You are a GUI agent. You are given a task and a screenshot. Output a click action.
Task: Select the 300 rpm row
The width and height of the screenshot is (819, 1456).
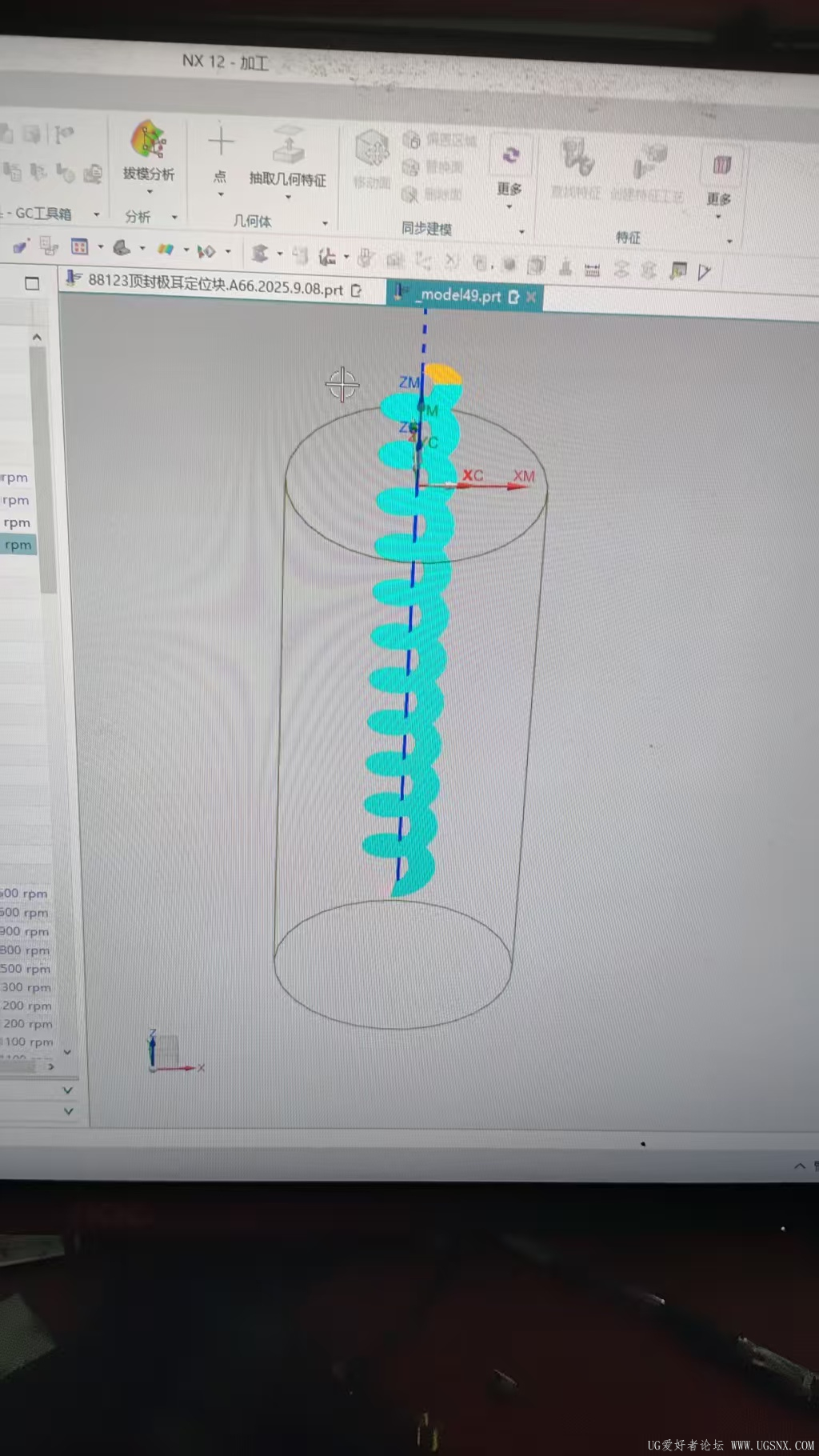[26, 987]
